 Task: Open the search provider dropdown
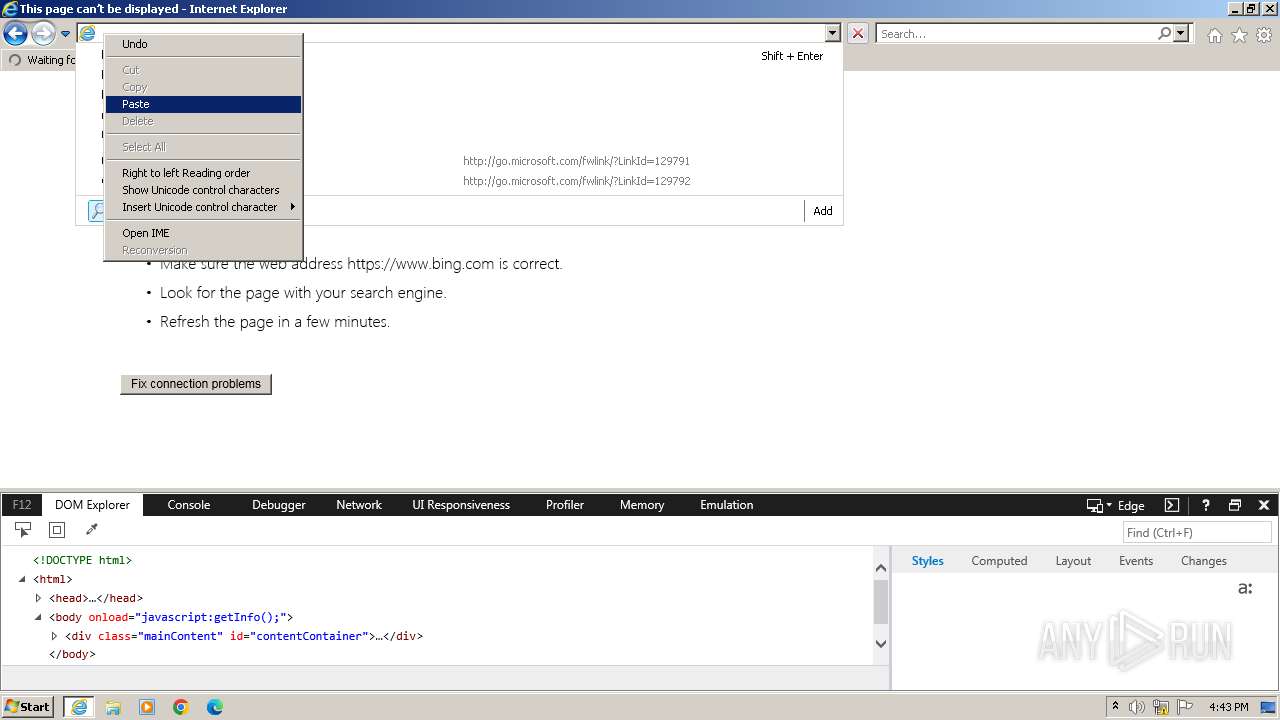[1182, 34]
